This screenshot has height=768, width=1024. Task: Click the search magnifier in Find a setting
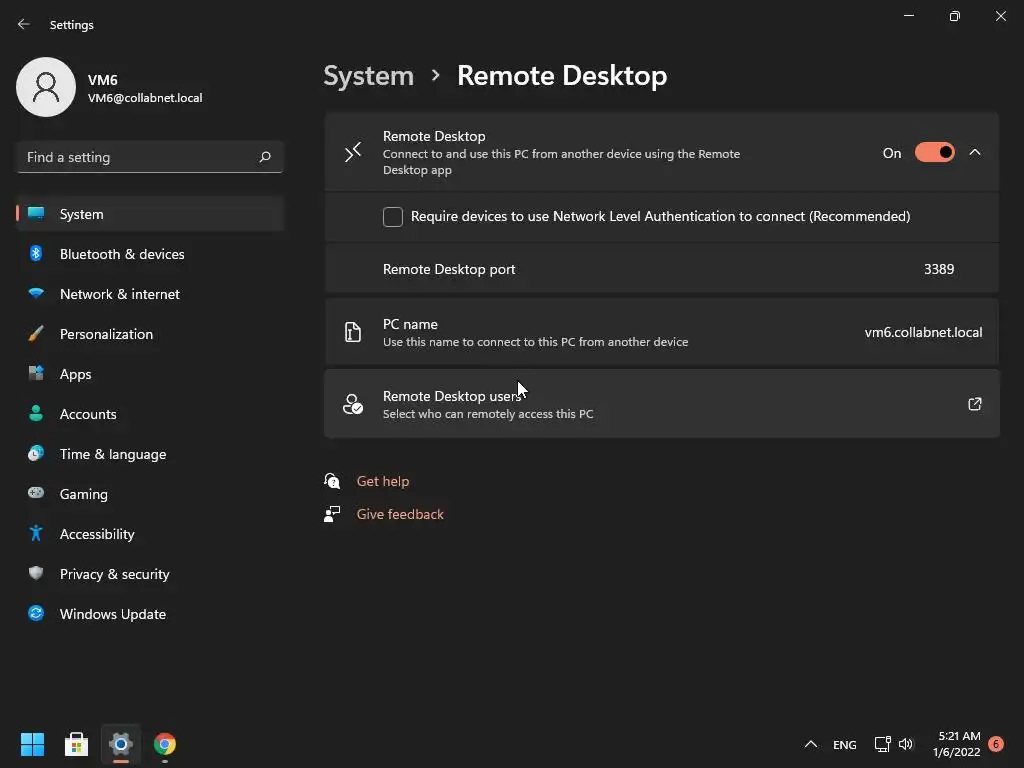tap(264, 157)
